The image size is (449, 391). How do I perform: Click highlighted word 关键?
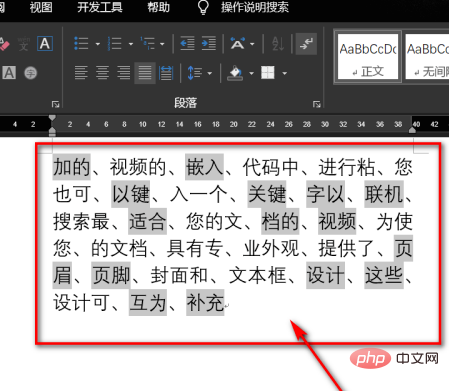(267, 194)
